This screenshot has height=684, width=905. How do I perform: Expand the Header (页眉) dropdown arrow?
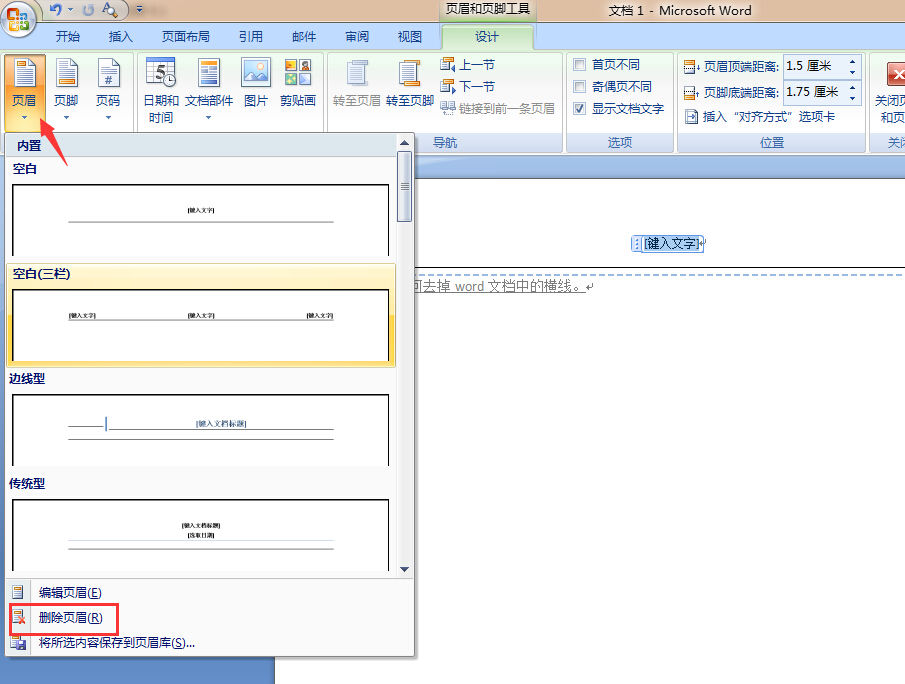click(24, 117)
